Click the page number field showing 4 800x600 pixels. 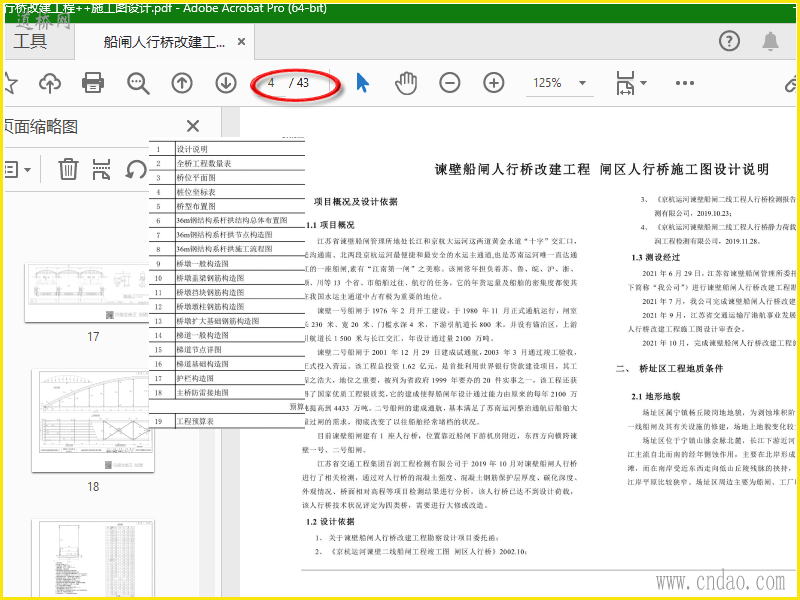pyautogui.click(x=271, y=83)
